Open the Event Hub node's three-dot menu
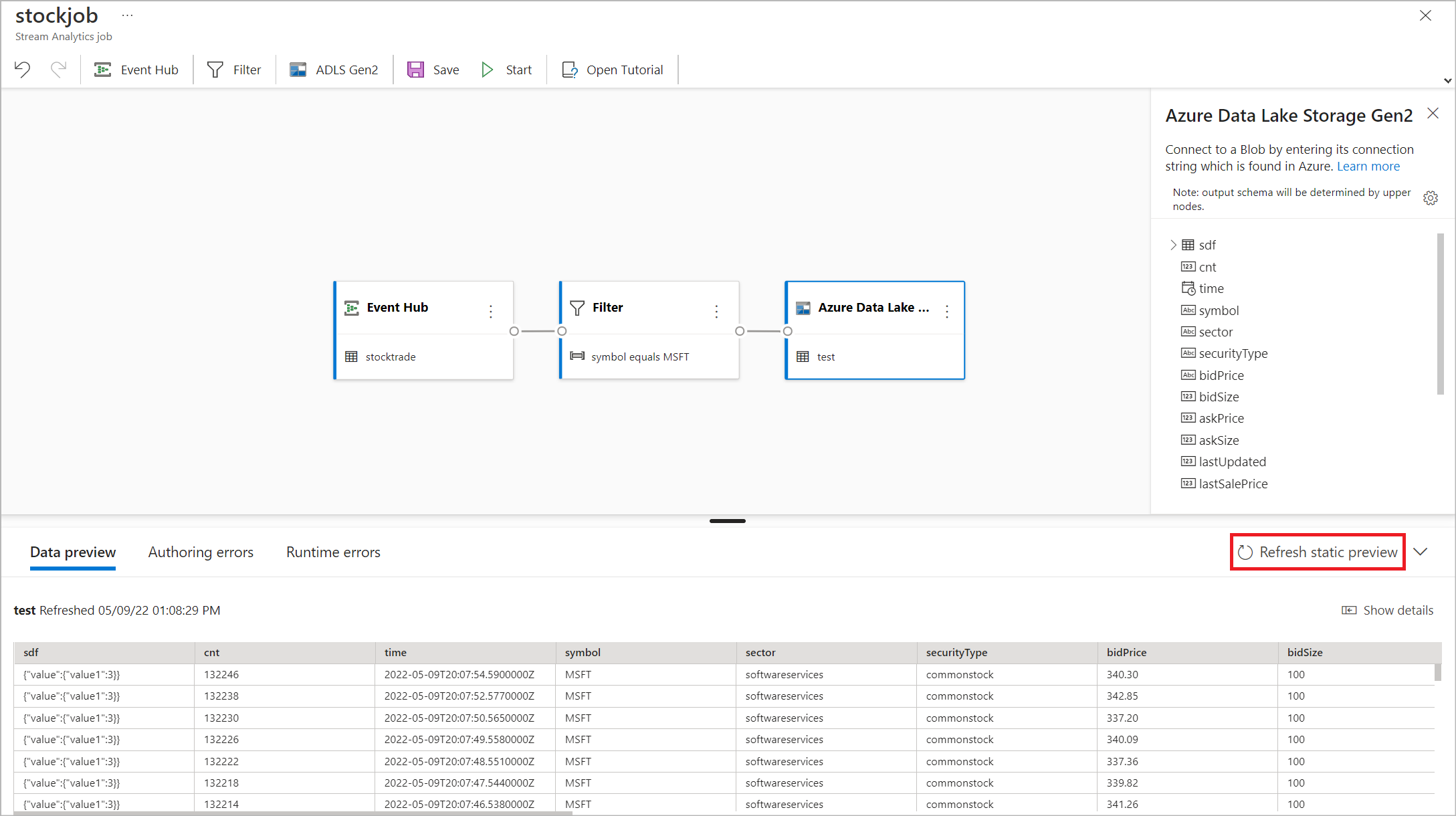This screenshot has width=1456, height=816. pyautogui.click(x=491, y=311)
